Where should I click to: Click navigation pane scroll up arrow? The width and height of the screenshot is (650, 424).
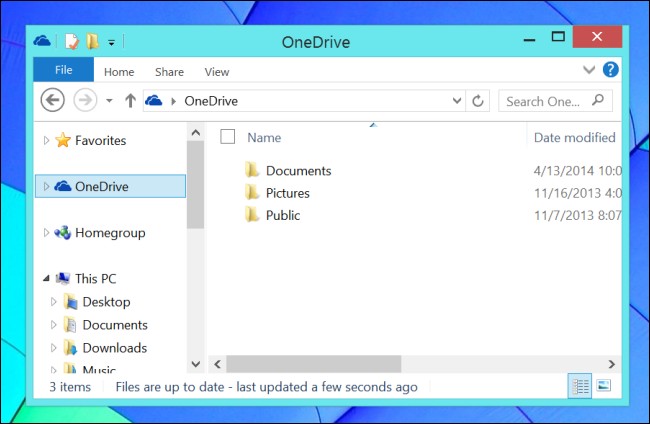196,133
